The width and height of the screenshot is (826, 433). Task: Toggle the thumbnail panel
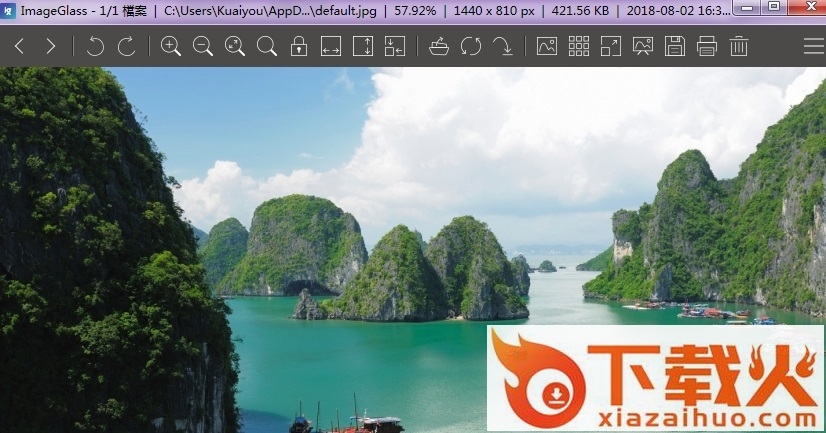tap(547, 46)
